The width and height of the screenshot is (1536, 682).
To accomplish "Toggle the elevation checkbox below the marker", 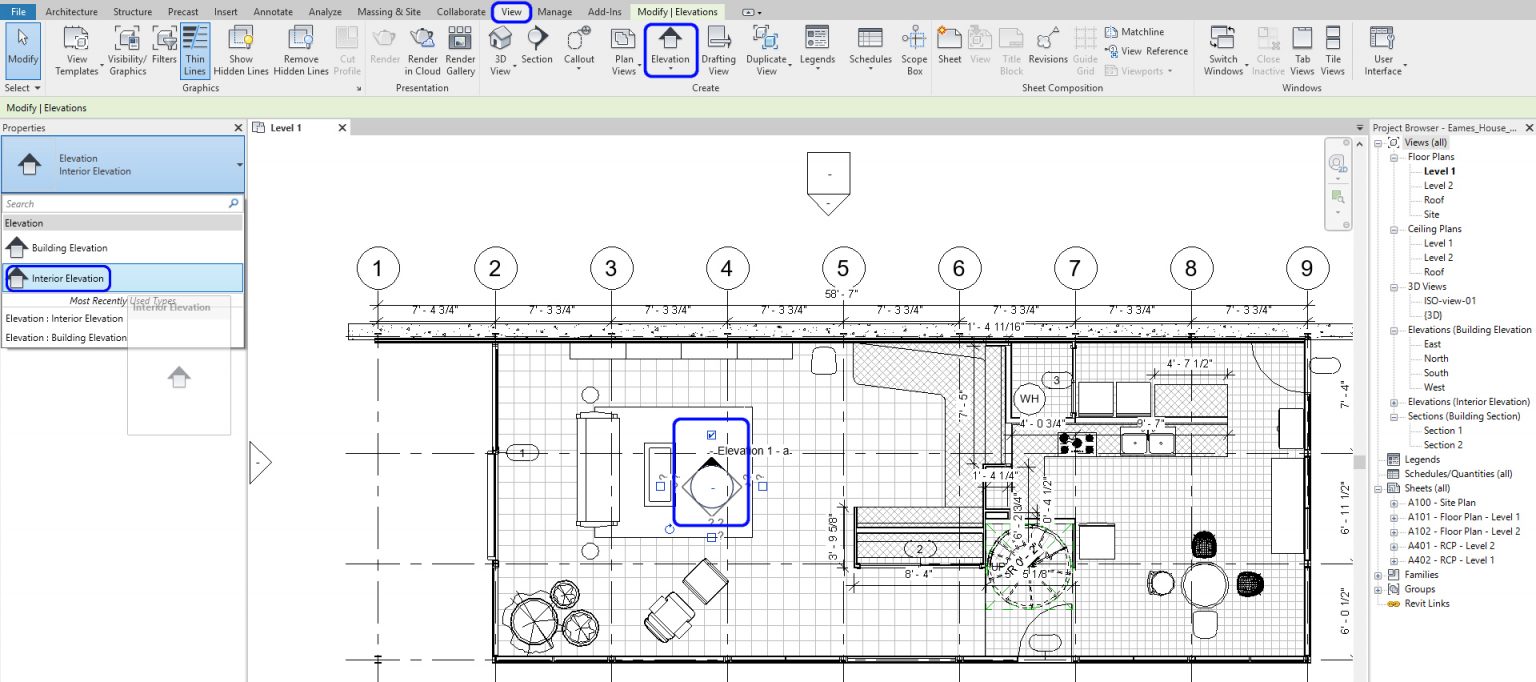I will (x=711, y=537).
